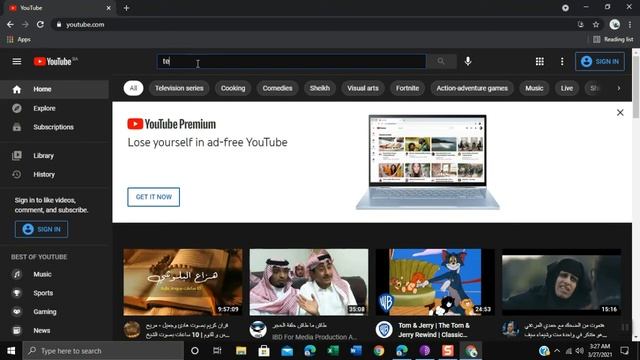Open History in sidebar

pyautogui.click(x=54, y=174)
